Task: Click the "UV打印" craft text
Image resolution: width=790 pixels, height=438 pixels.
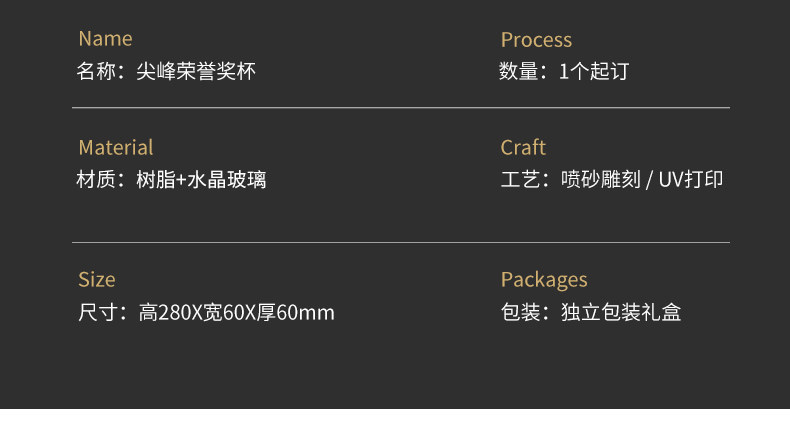Action: [x=691, y=180]
